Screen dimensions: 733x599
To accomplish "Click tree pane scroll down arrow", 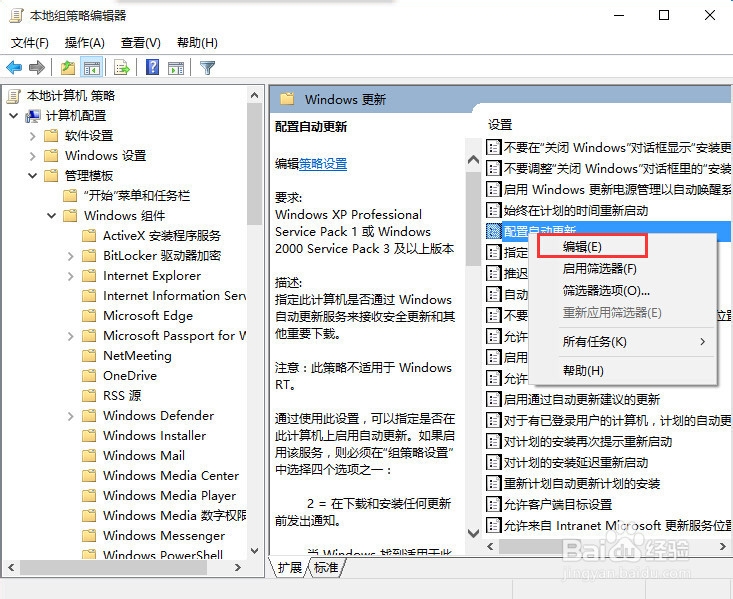I will coord(254,551).
